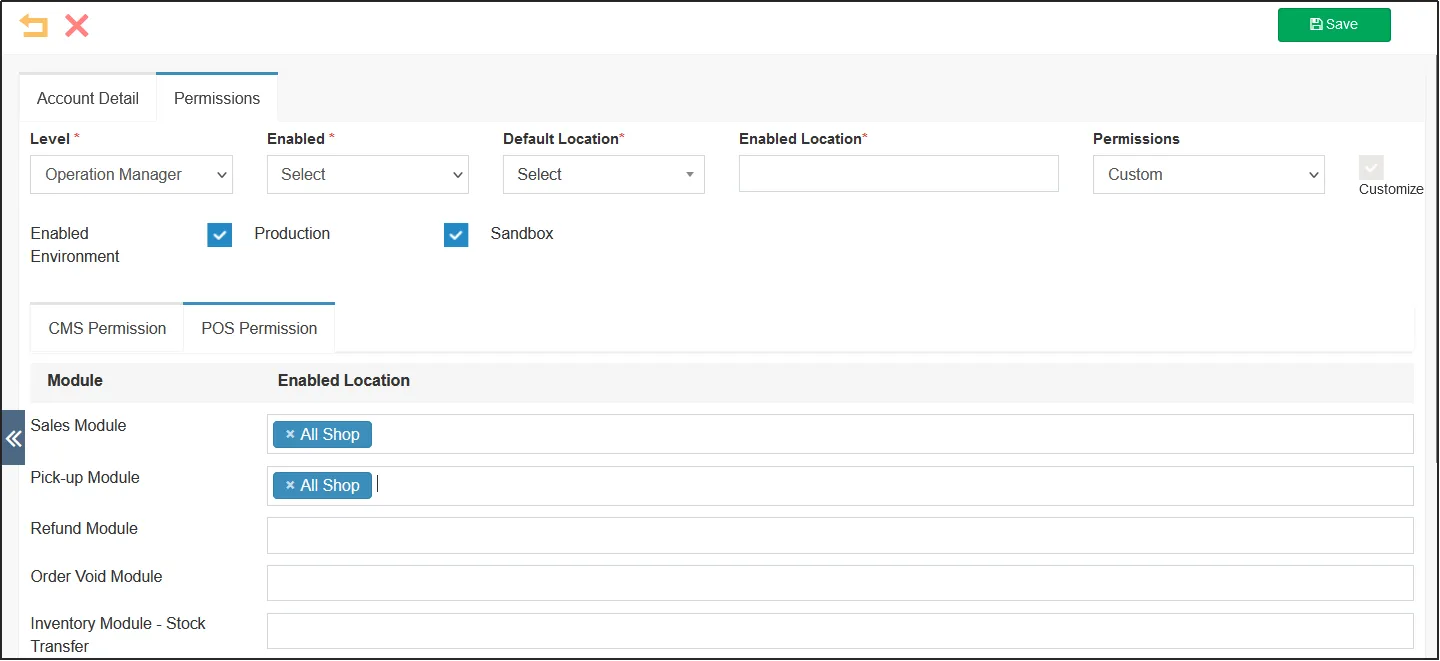Toggle the Customize checkbox

click(1371, 167)
